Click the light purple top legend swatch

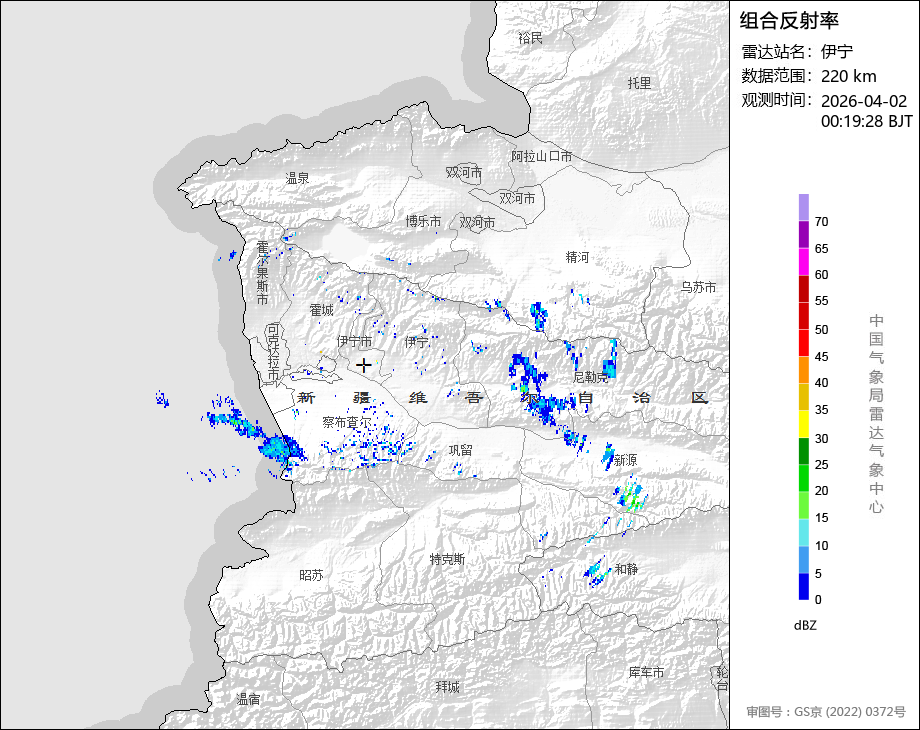pos(803,208)
